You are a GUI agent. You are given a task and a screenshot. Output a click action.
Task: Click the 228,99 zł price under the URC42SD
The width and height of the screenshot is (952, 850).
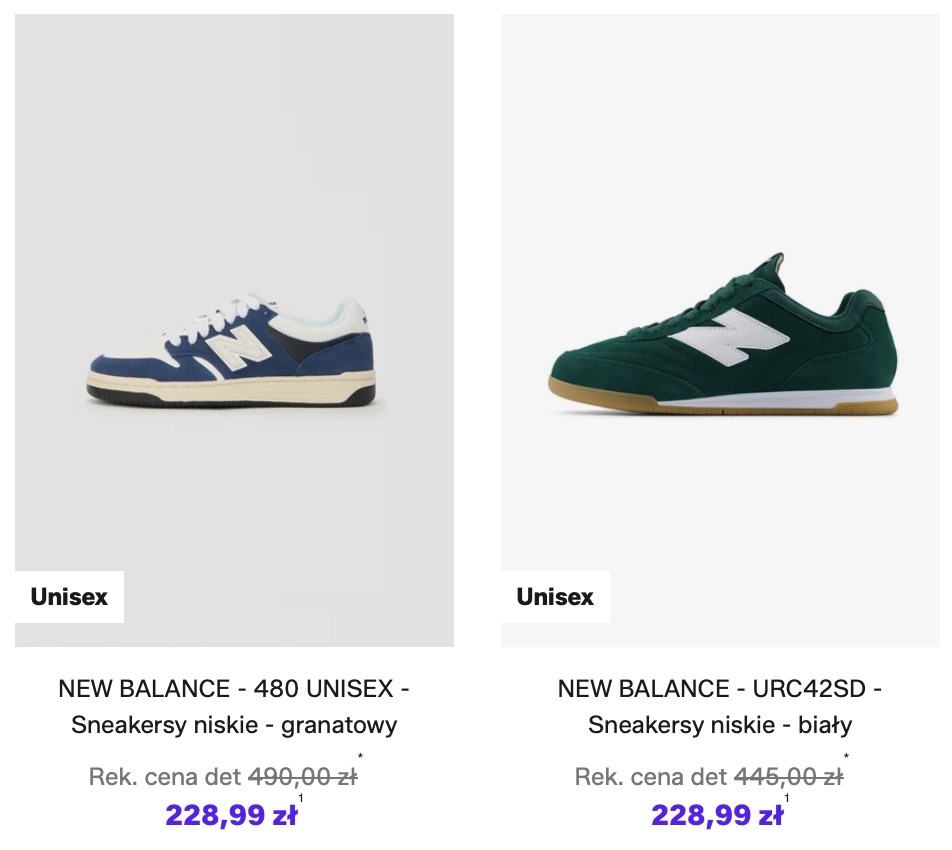coord(717,815)
